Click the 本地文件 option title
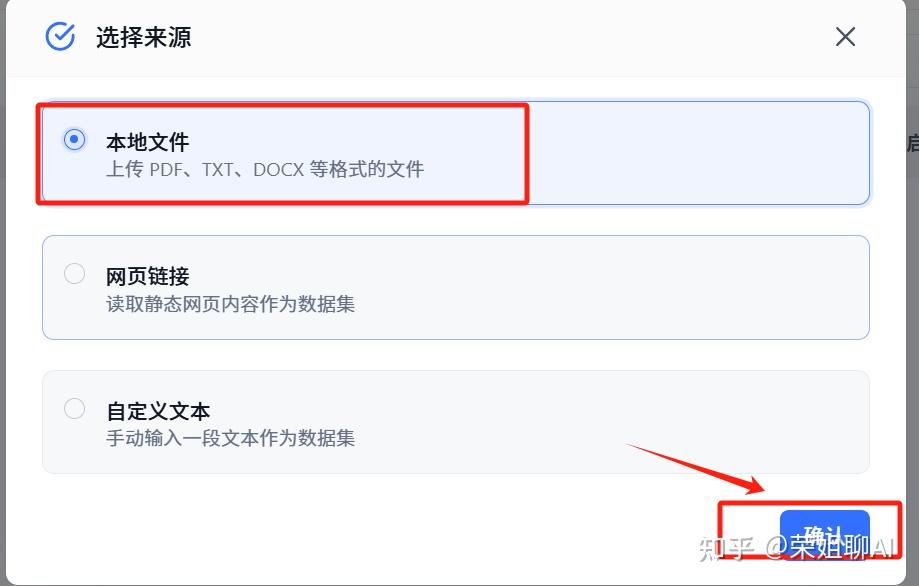This screenshot has width=919, height=586. [148, 142]
